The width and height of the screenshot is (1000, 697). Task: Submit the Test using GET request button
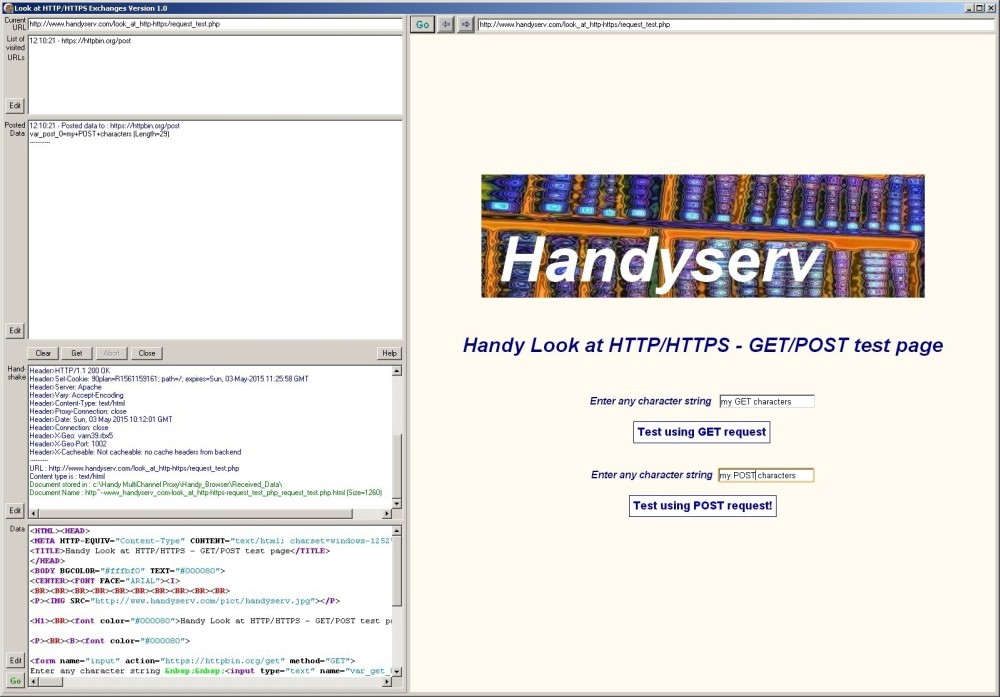point(702,432)
